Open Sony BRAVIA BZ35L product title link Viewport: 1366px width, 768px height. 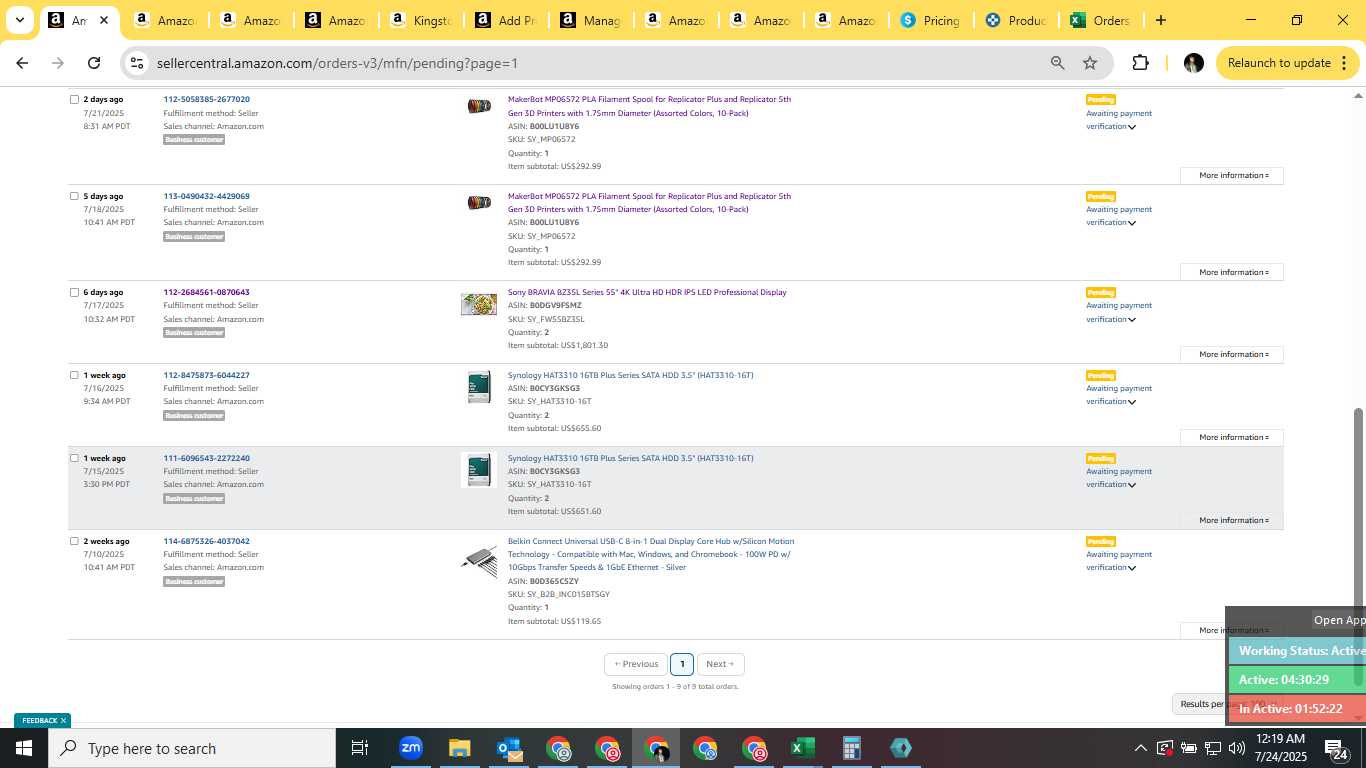[x=647, y=292]
